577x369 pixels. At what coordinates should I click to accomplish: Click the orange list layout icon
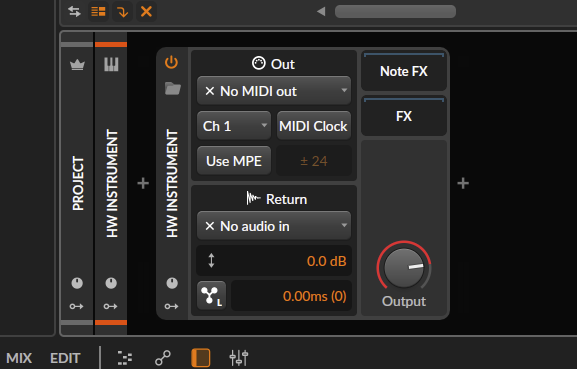pos(98,11)
